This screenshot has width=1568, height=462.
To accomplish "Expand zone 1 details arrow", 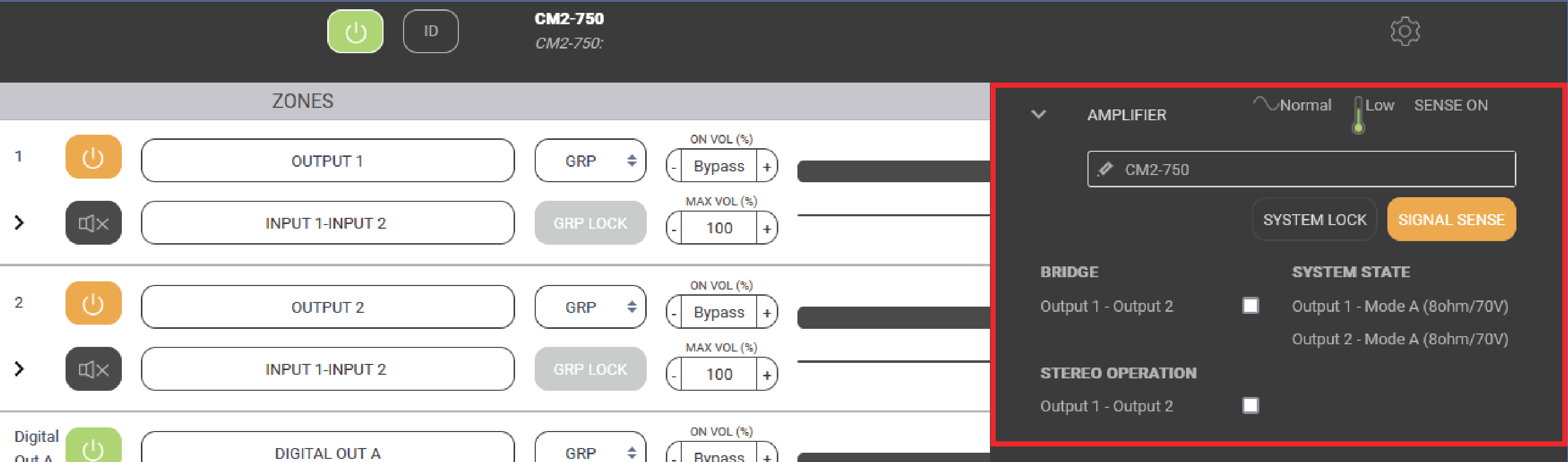I will (x=20, y=223).
